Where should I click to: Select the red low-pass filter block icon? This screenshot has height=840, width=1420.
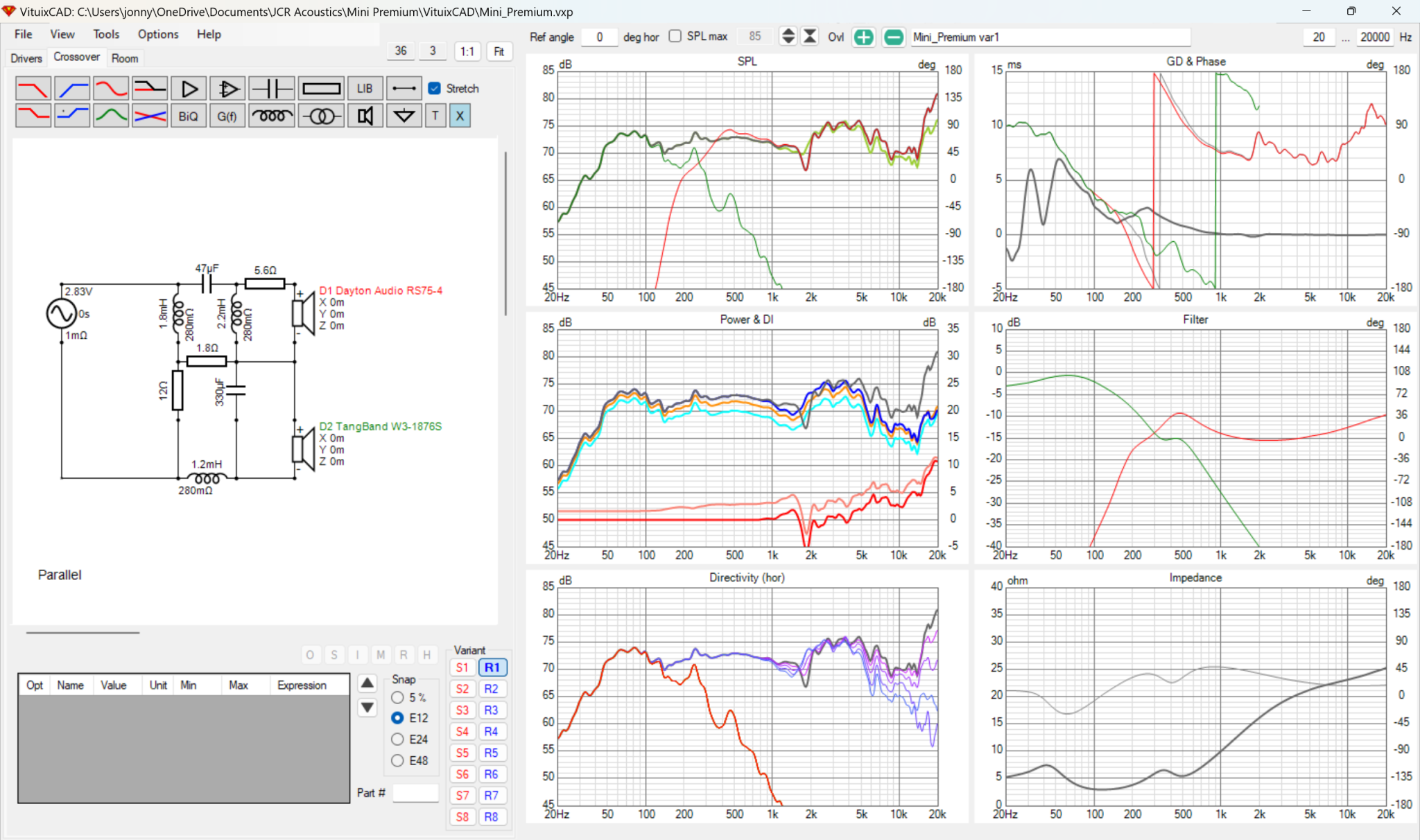point(33,88)
